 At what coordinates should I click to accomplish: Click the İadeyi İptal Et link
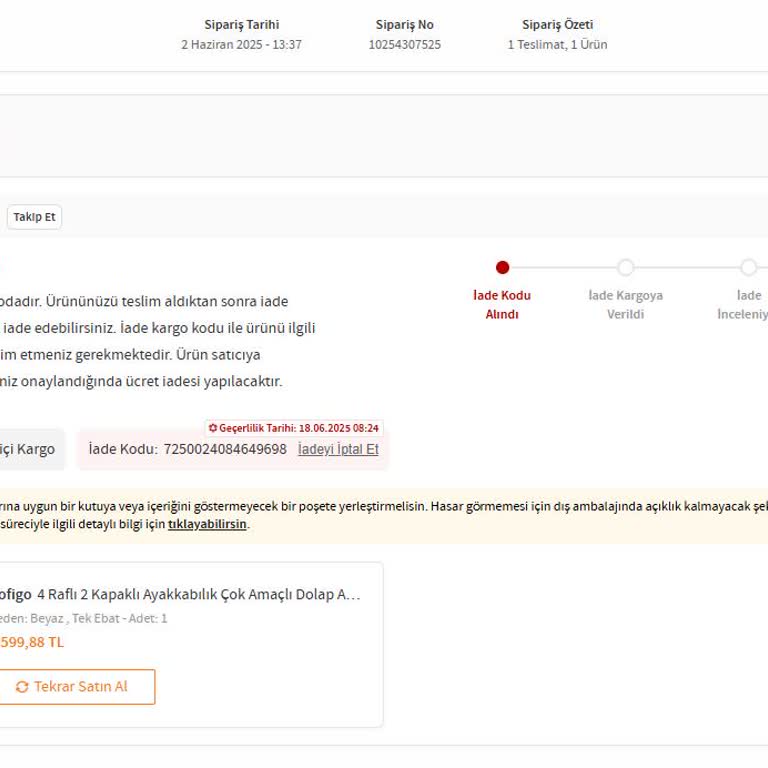338,449
